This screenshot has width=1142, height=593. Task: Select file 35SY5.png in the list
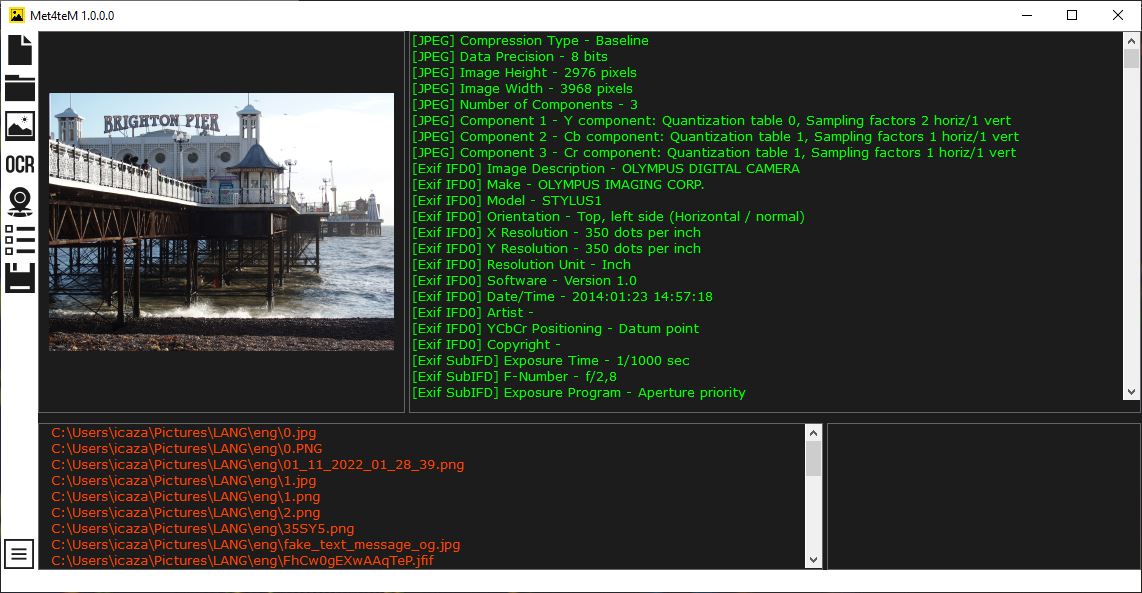point(202,529)
